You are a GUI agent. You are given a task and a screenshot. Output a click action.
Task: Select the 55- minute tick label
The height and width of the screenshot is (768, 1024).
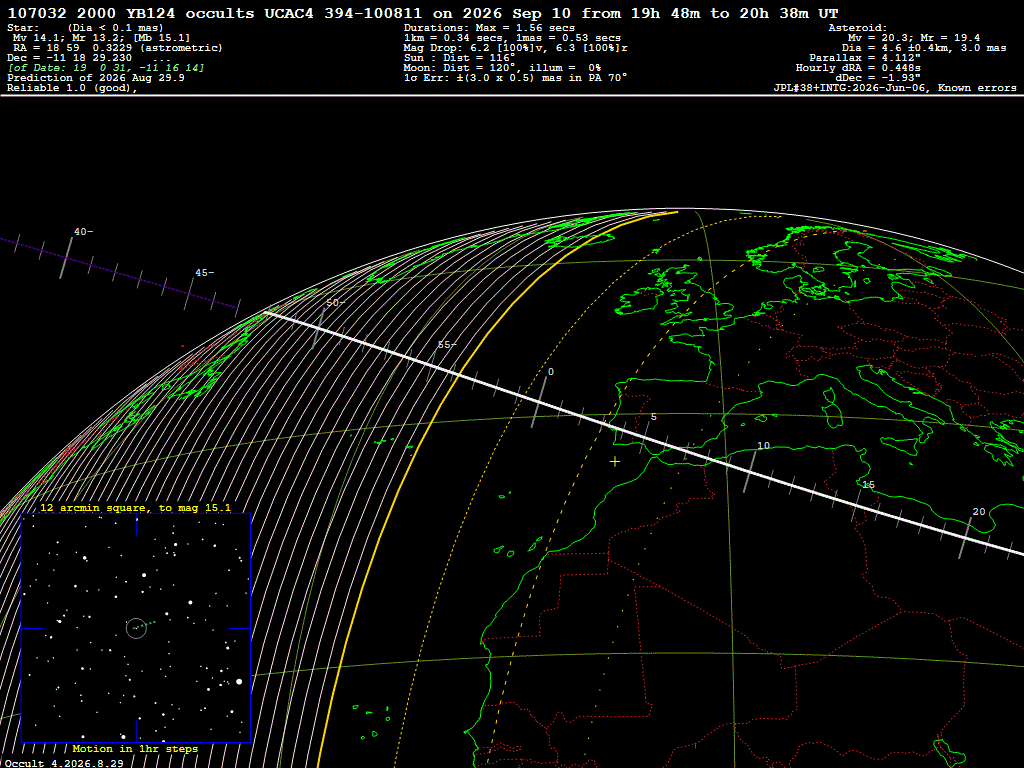coord(447,345)
